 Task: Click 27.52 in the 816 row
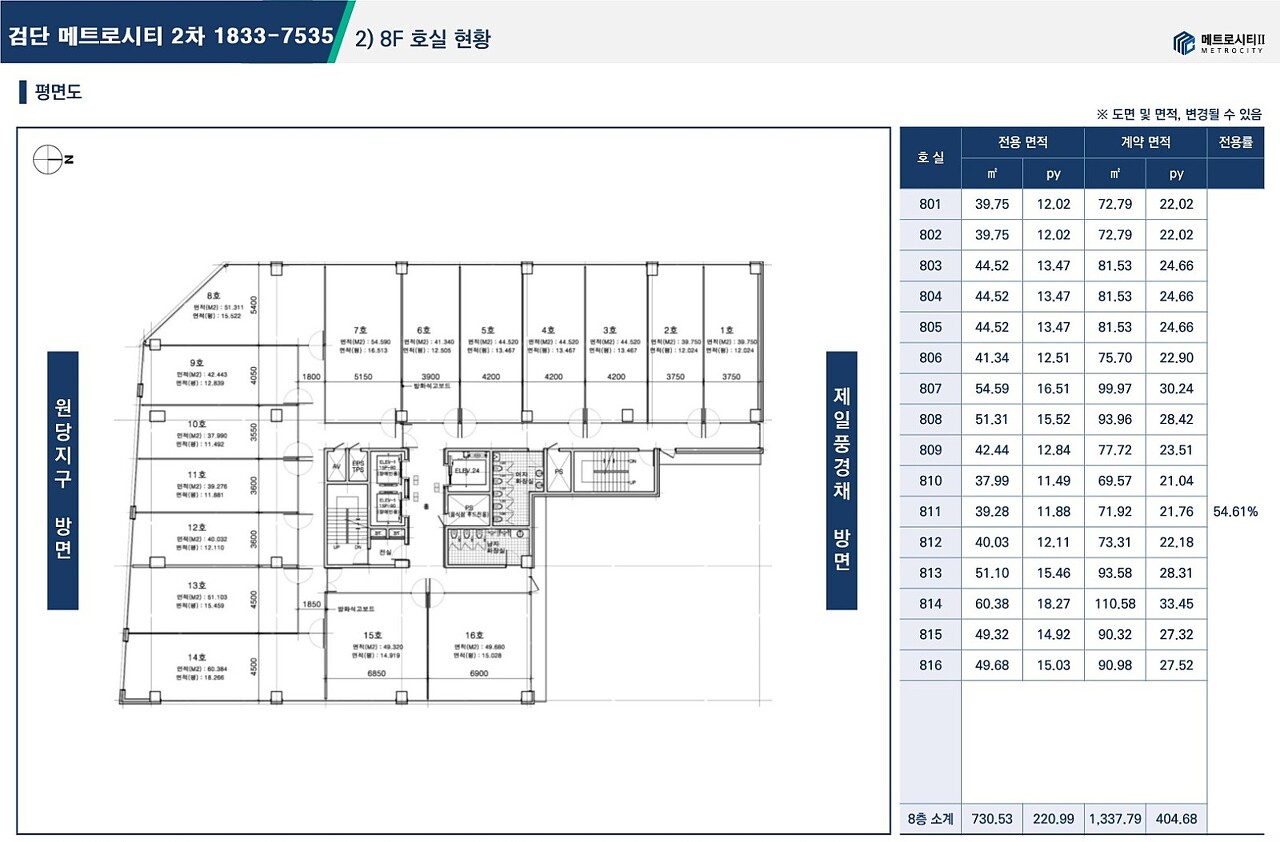[x=1176, y=665]
